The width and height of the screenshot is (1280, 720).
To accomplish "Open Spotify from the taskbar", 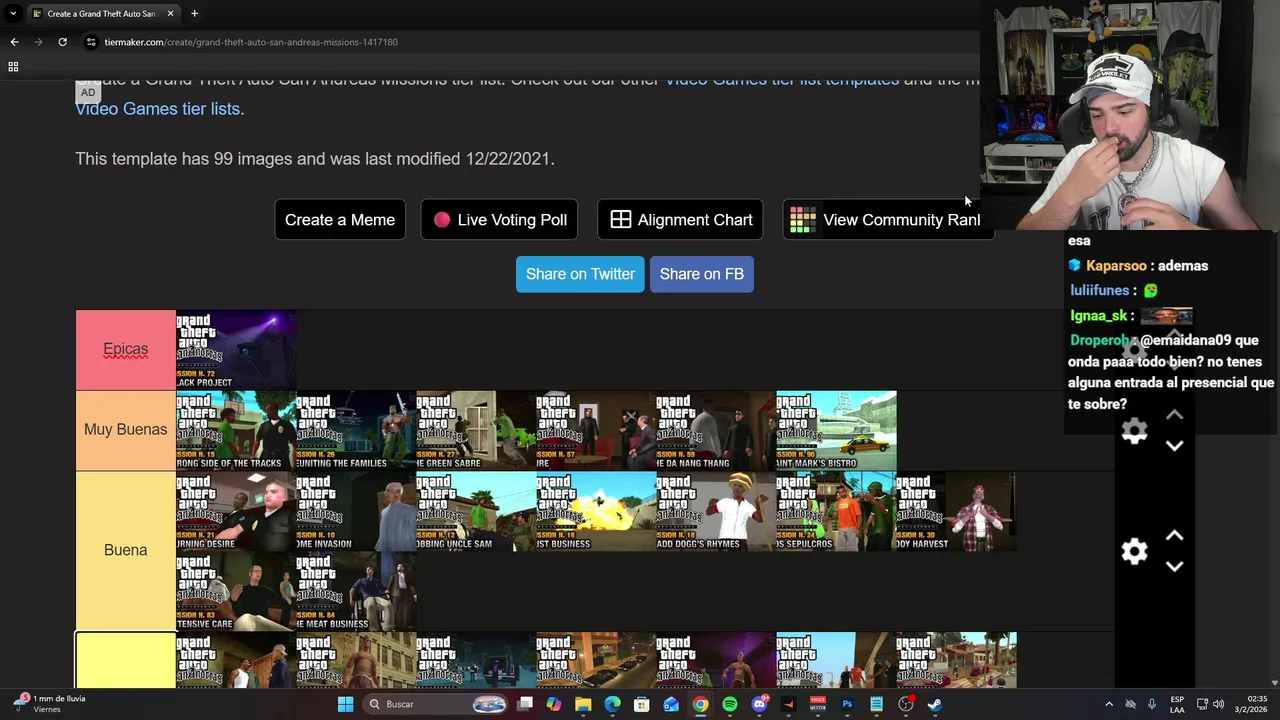I will click(730, 704).
